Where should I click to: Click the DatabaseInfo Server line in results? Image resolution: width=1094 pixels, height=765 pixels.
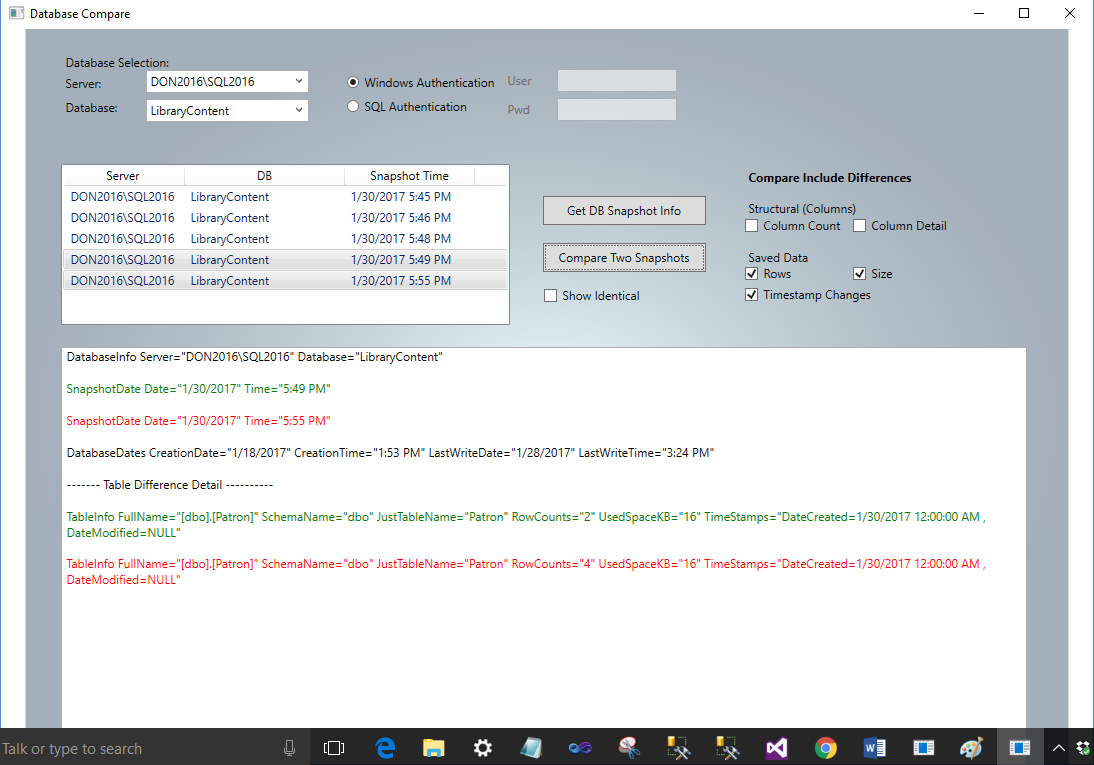(255, 357)
